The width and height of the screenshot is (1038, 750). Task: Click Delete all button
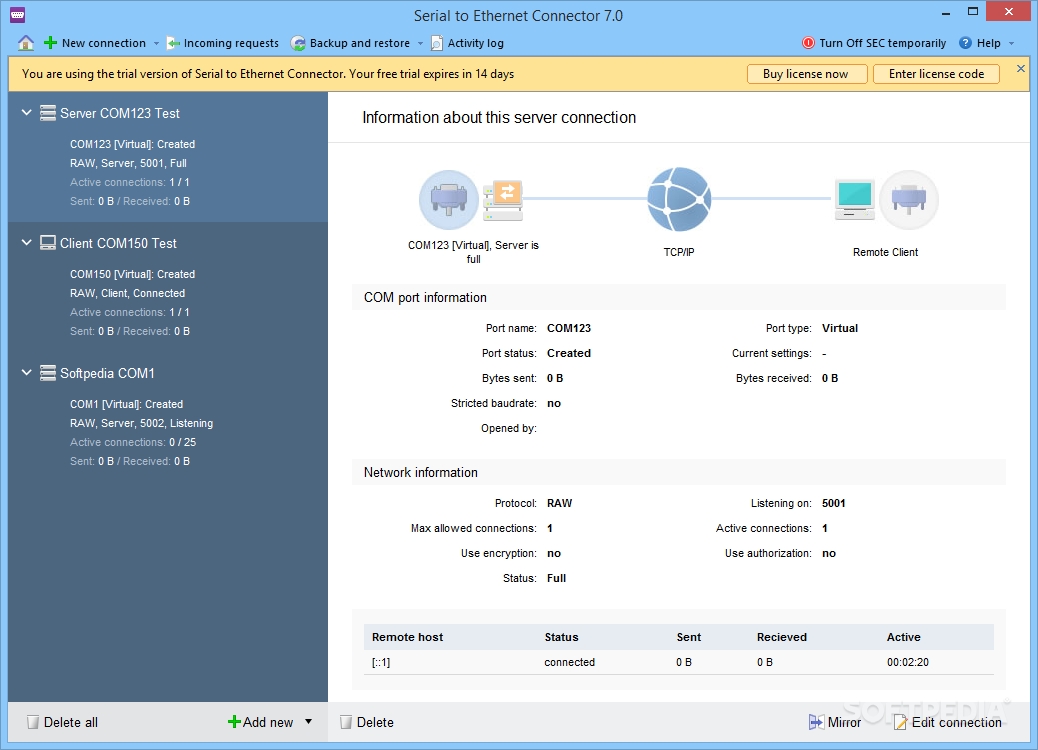(62, 722)
